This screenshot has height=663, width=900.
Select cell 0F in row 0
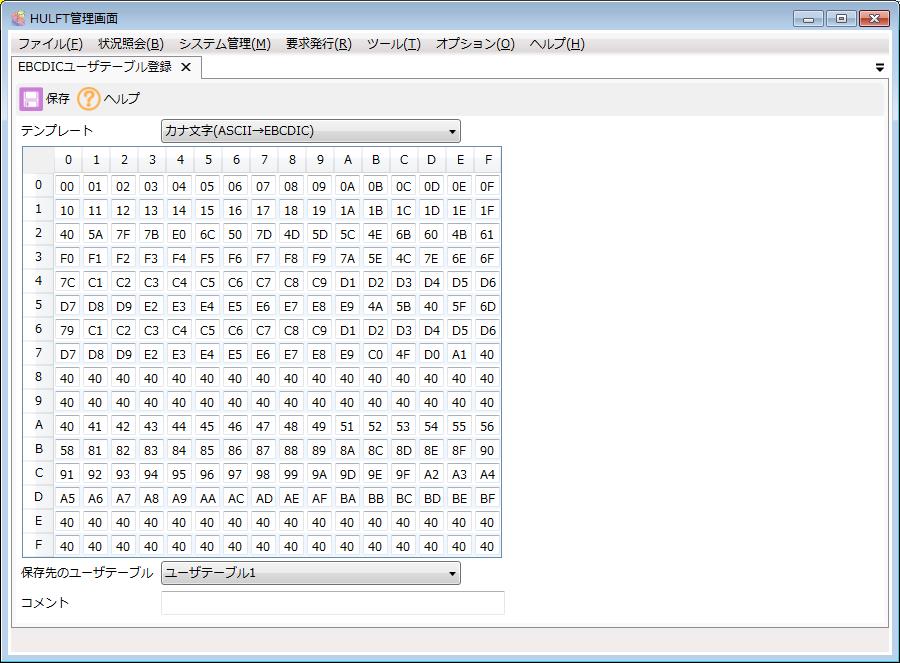pyautogui.click(x=487, y=187)
